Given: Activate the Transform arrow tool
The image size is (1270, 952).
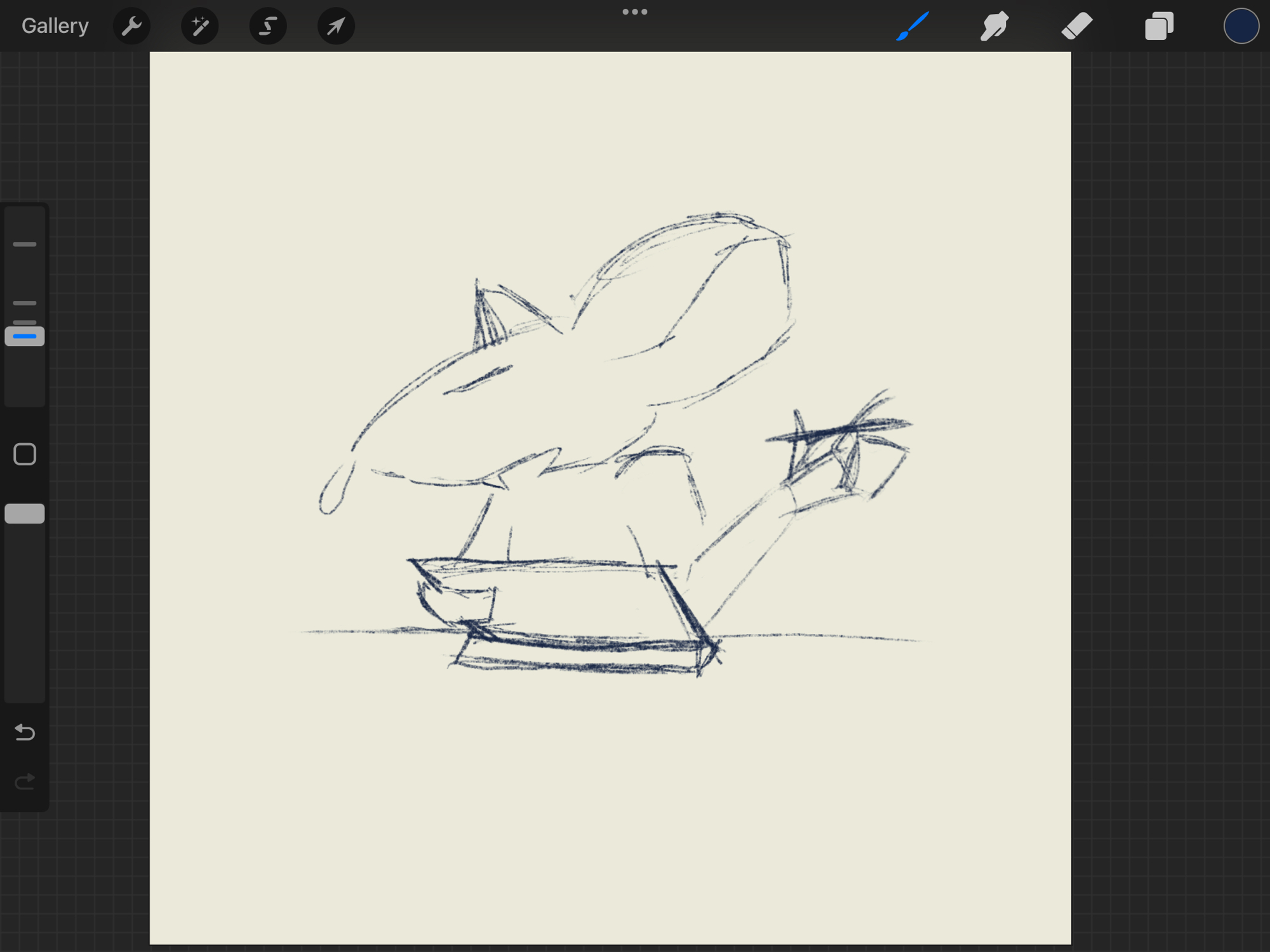Looking at the screenshot, I should (x=336, y=26).
